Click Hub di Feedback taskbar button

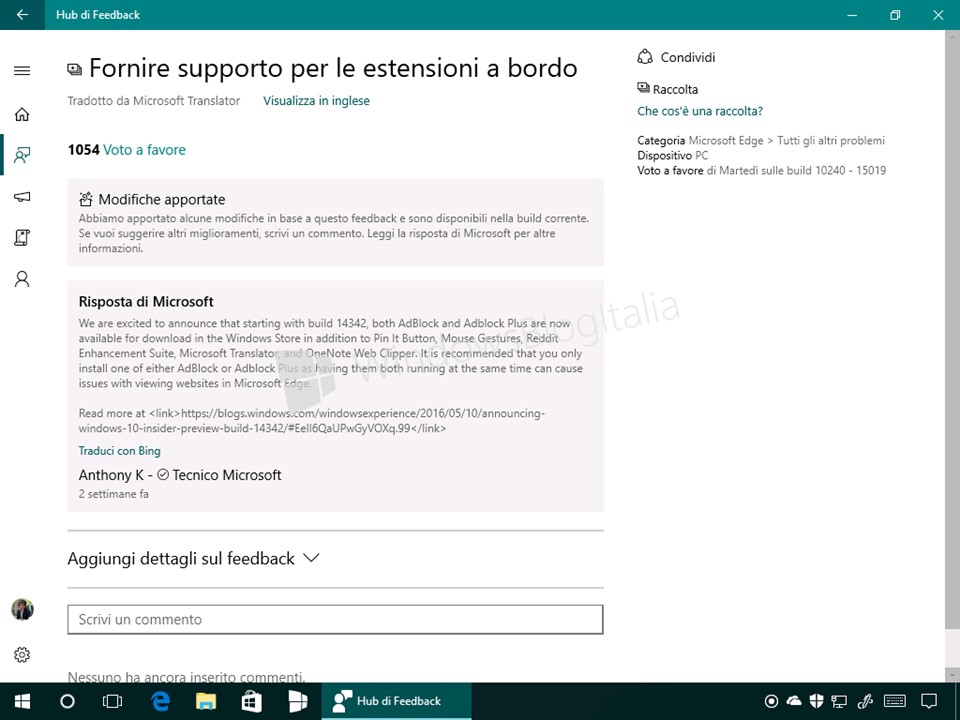397,701
